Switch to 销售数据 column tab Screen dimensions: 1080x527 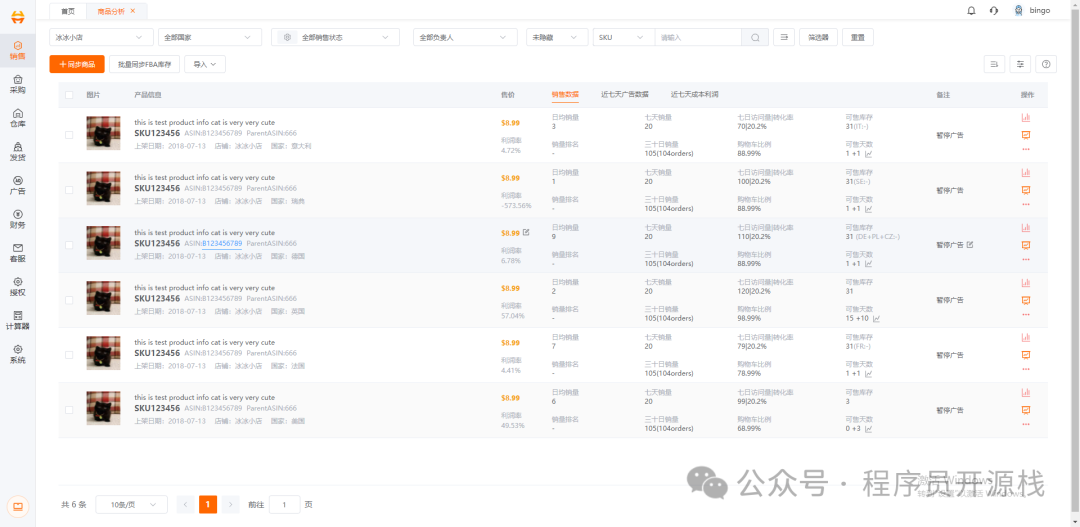565,94
